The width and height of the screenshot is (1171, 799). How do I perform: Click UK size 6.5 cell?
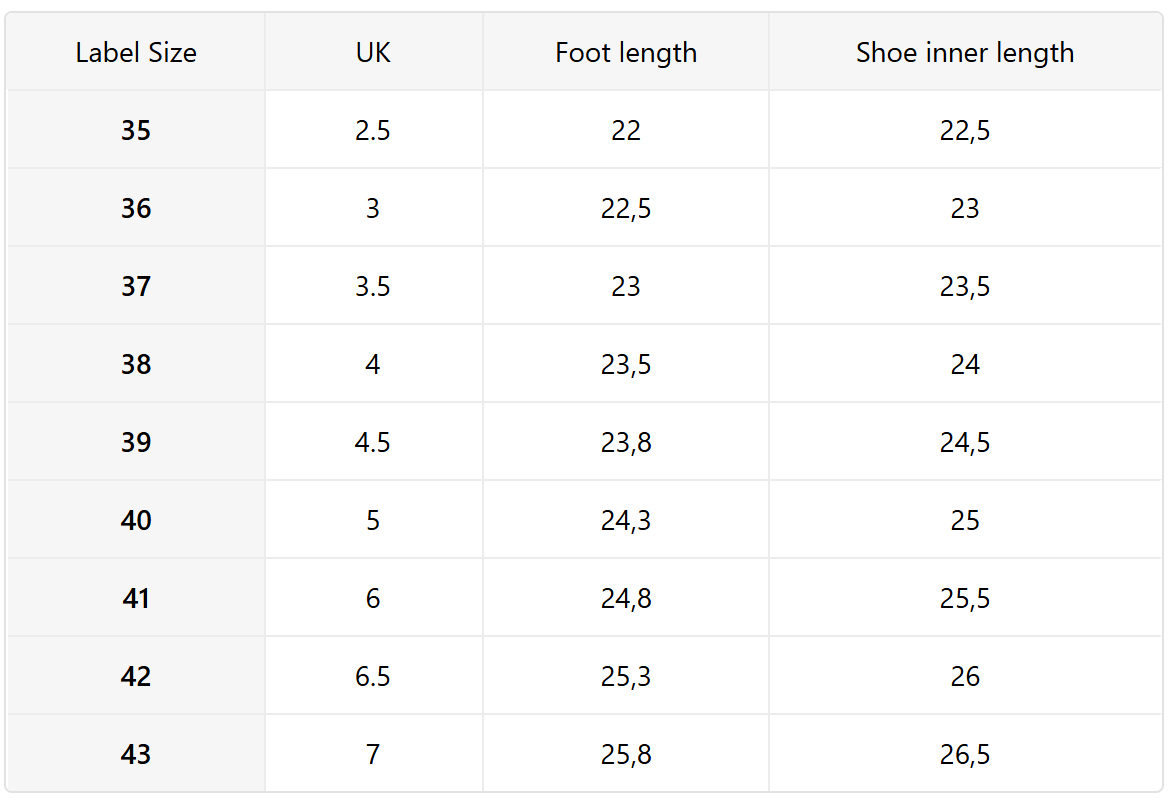tap(373, 676)
